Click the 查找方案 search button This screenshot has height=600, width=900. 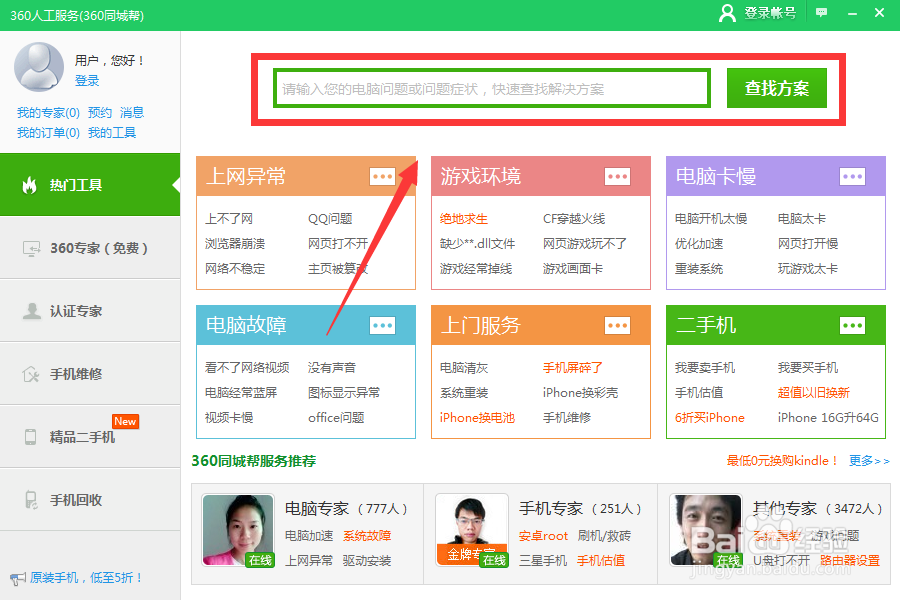pos(777,88)
